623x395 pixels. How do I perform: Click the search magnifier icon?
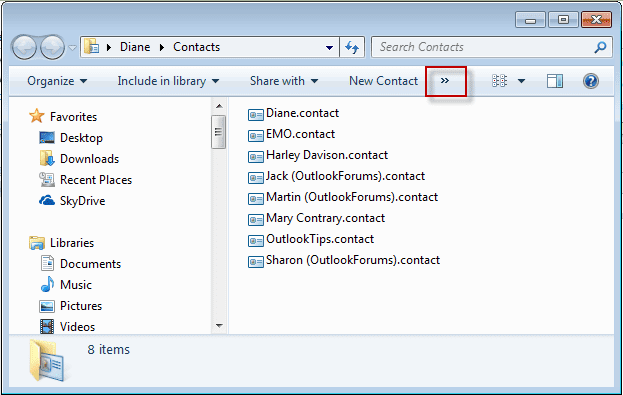pyautogui.click(x=600, y=47)
